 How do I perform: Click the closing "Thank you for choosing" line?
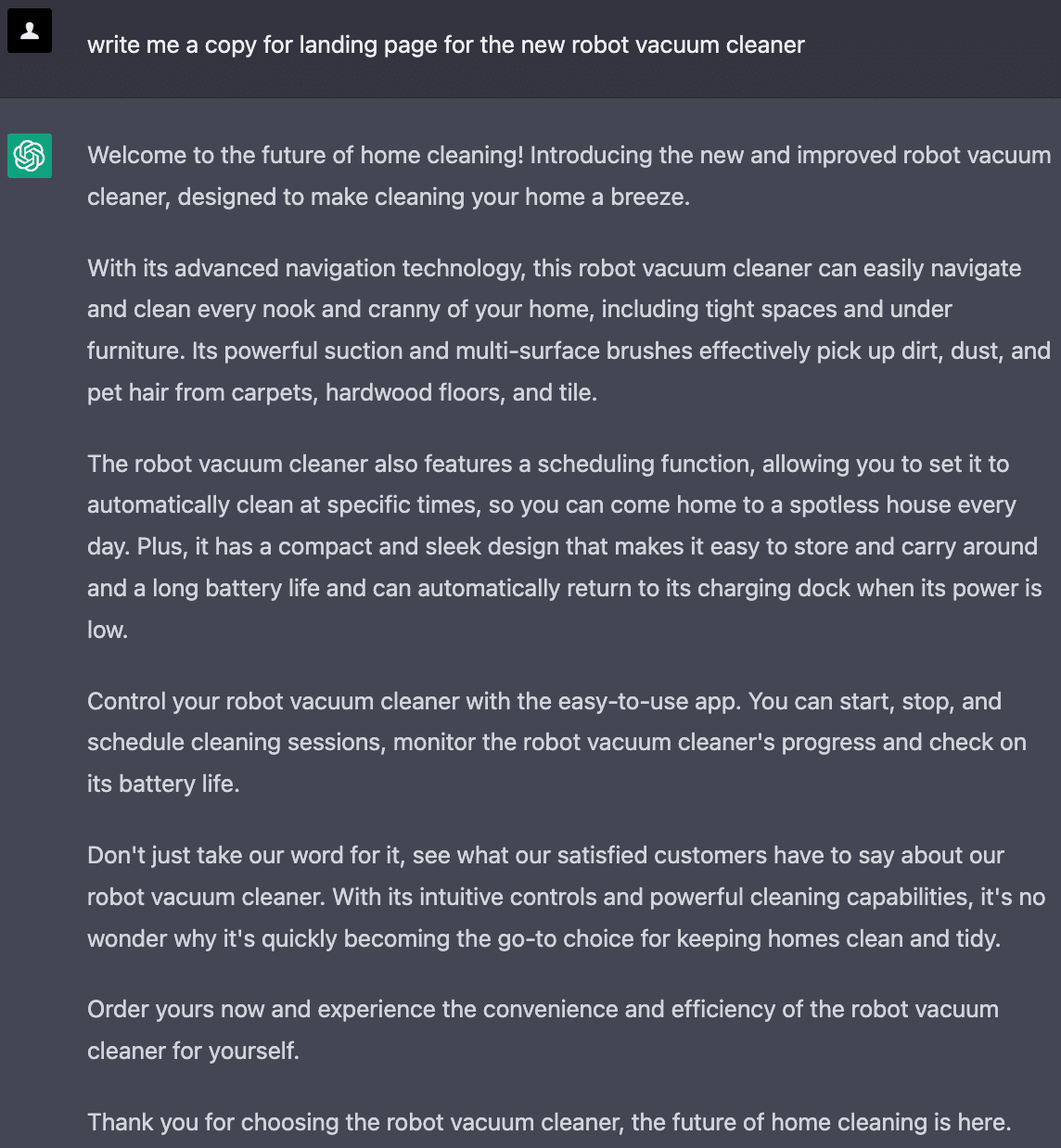[548, 1122]
